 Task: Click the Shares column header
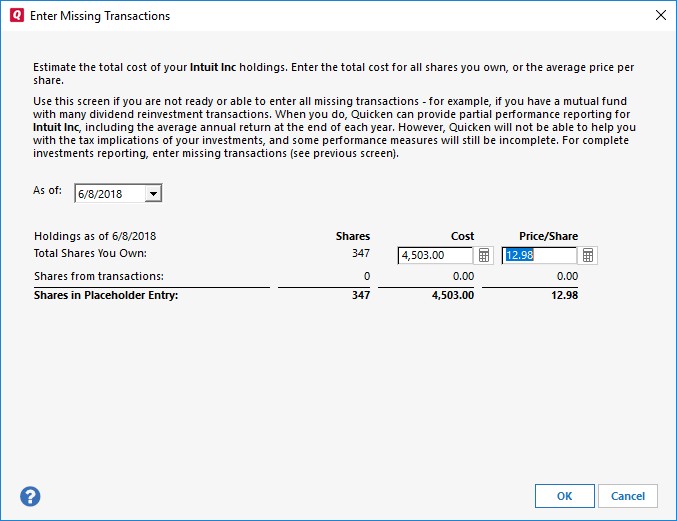(353, 236)
